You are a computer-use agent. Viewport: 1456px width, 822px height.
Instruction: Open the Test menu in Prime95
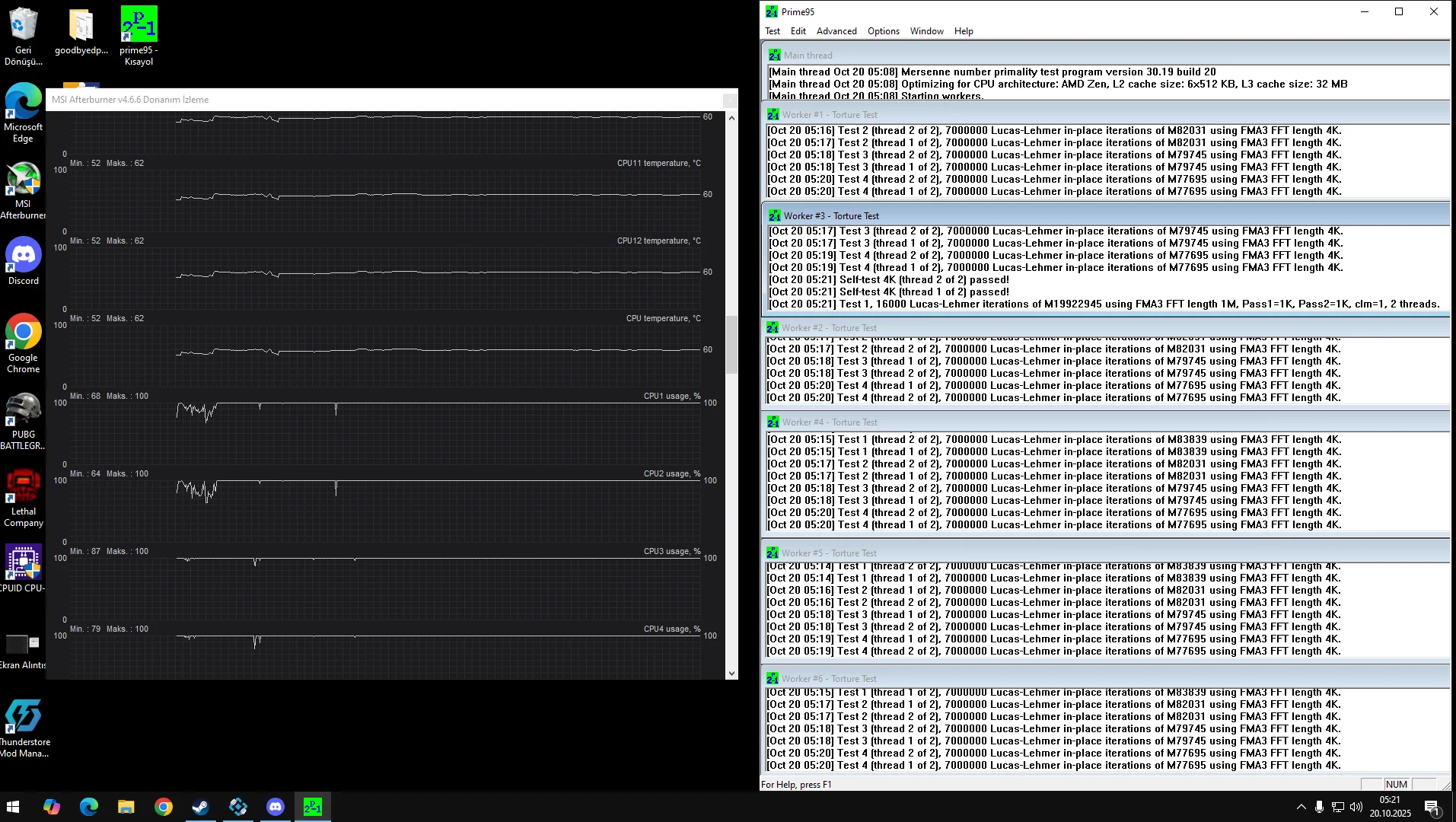773,31
